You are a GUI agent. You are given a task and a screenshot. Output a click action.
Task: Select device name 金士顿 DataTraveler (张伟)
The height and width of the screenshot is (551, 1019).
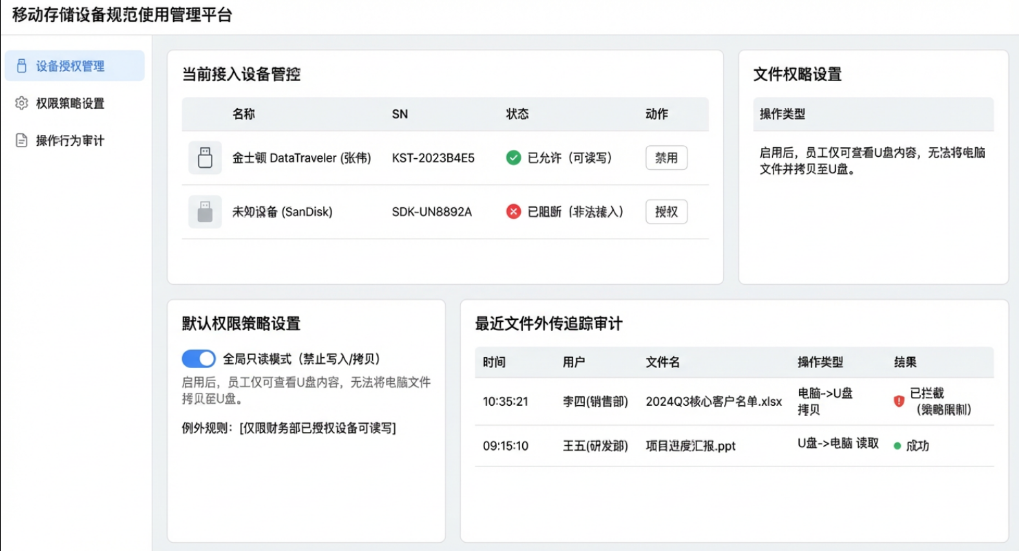[302, 158]
